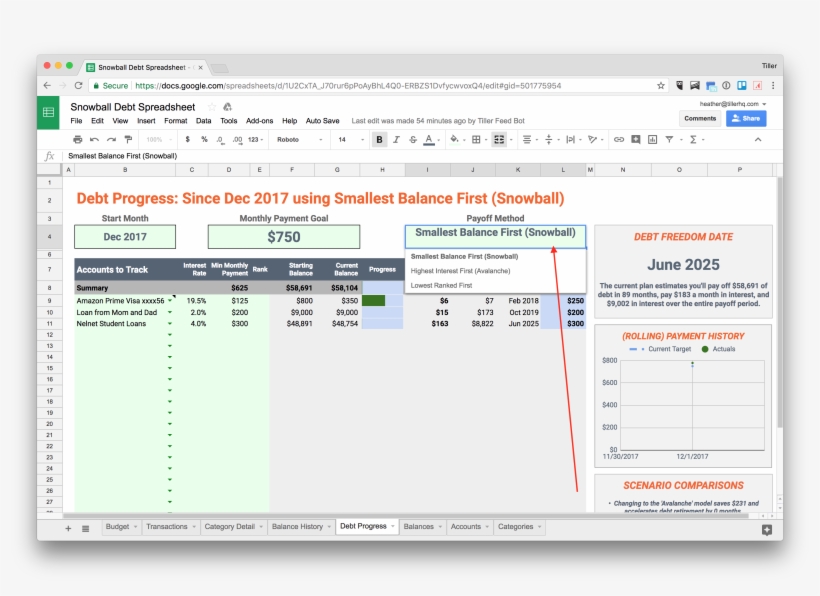Redo the last action
Screen dimensions: 820x596
111,140
